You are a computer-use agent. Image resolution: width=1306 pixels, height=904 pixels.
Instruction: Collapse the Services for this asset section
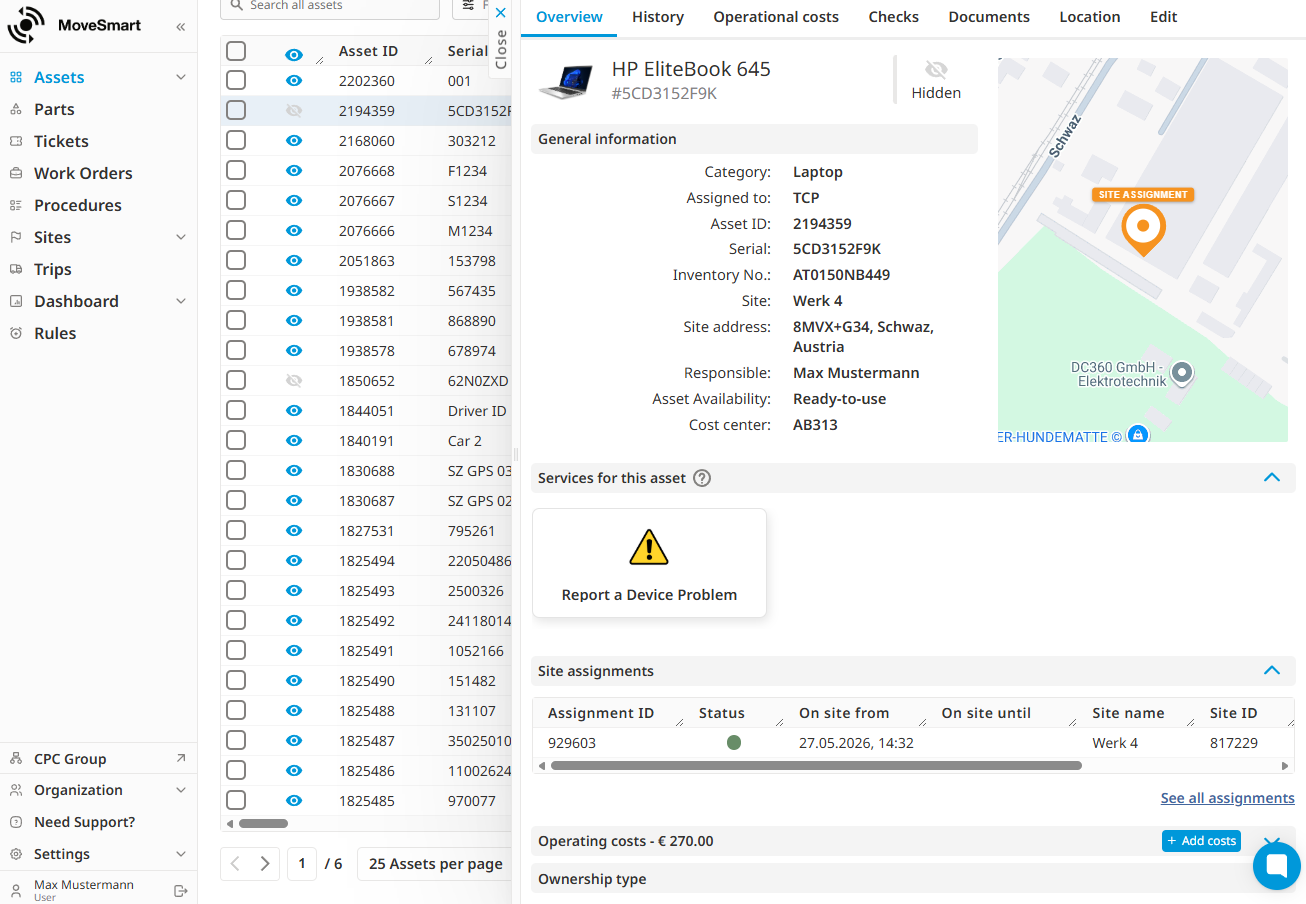[x=1272, y=478]
